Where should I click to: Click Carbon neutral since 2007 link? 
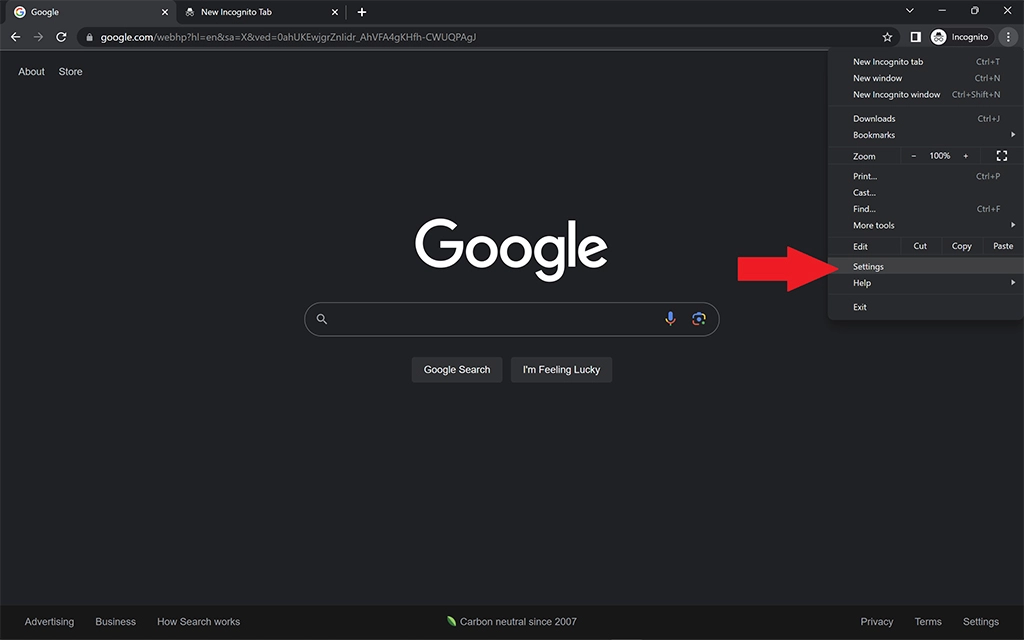coord(511,622)
